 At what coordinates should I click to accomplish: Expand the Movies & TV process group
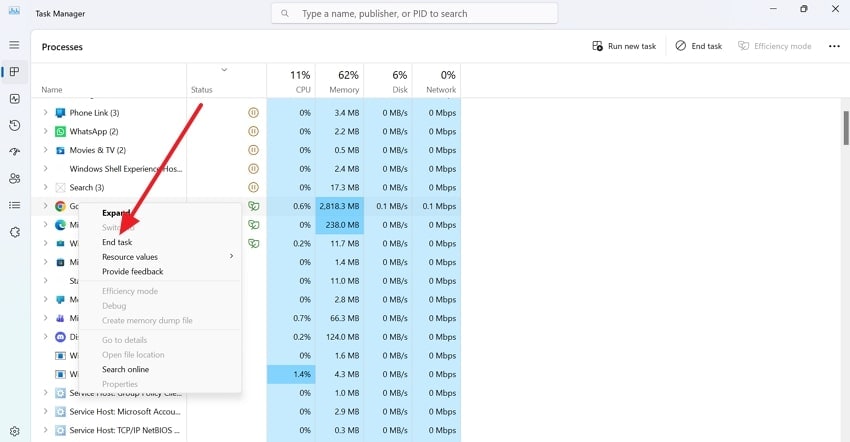pos(46,150)
